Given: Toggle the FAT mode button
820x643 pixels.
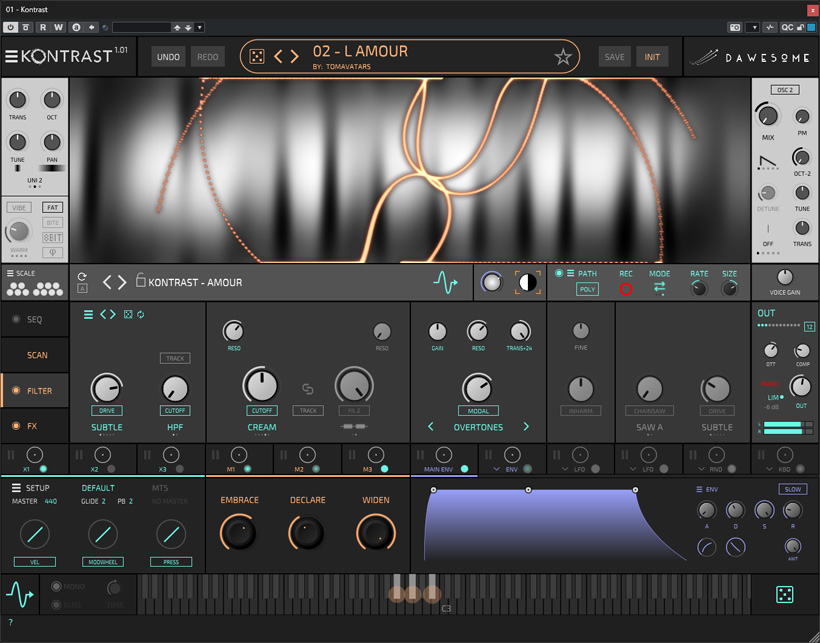Looking at the screenshot, I should [x=52, y=208].
